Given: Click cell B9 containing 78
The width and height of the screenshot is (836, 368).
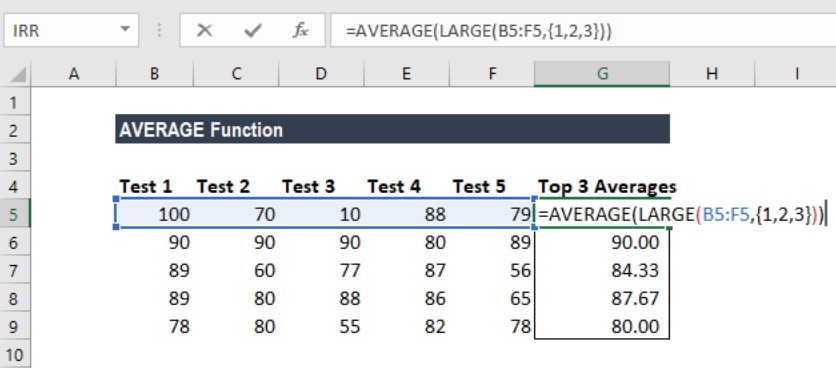Looking at the screenshot, I should (155, 326).
